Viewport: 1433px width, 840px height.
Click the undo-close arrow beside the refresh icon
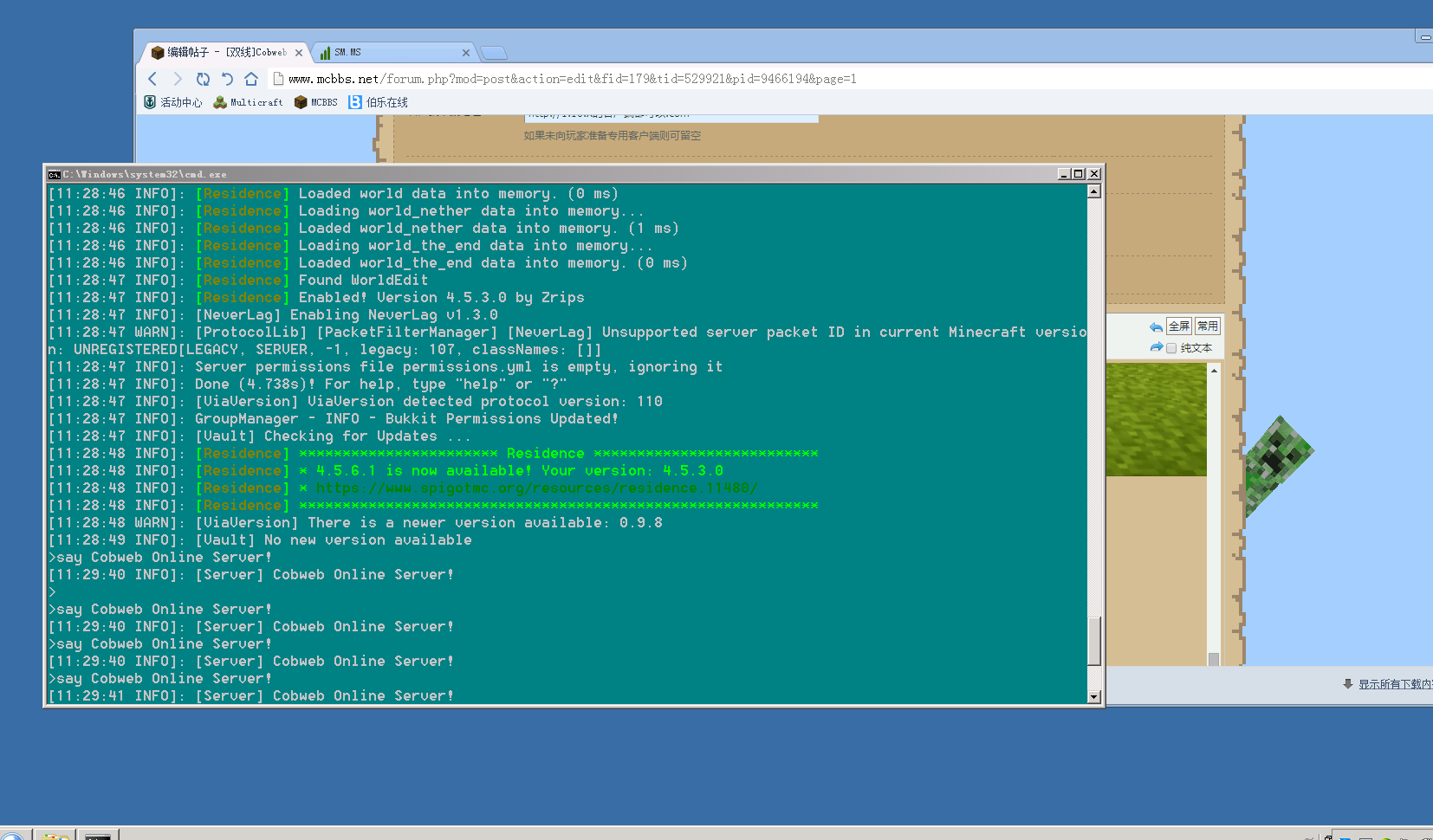click(x=227, y=79)
